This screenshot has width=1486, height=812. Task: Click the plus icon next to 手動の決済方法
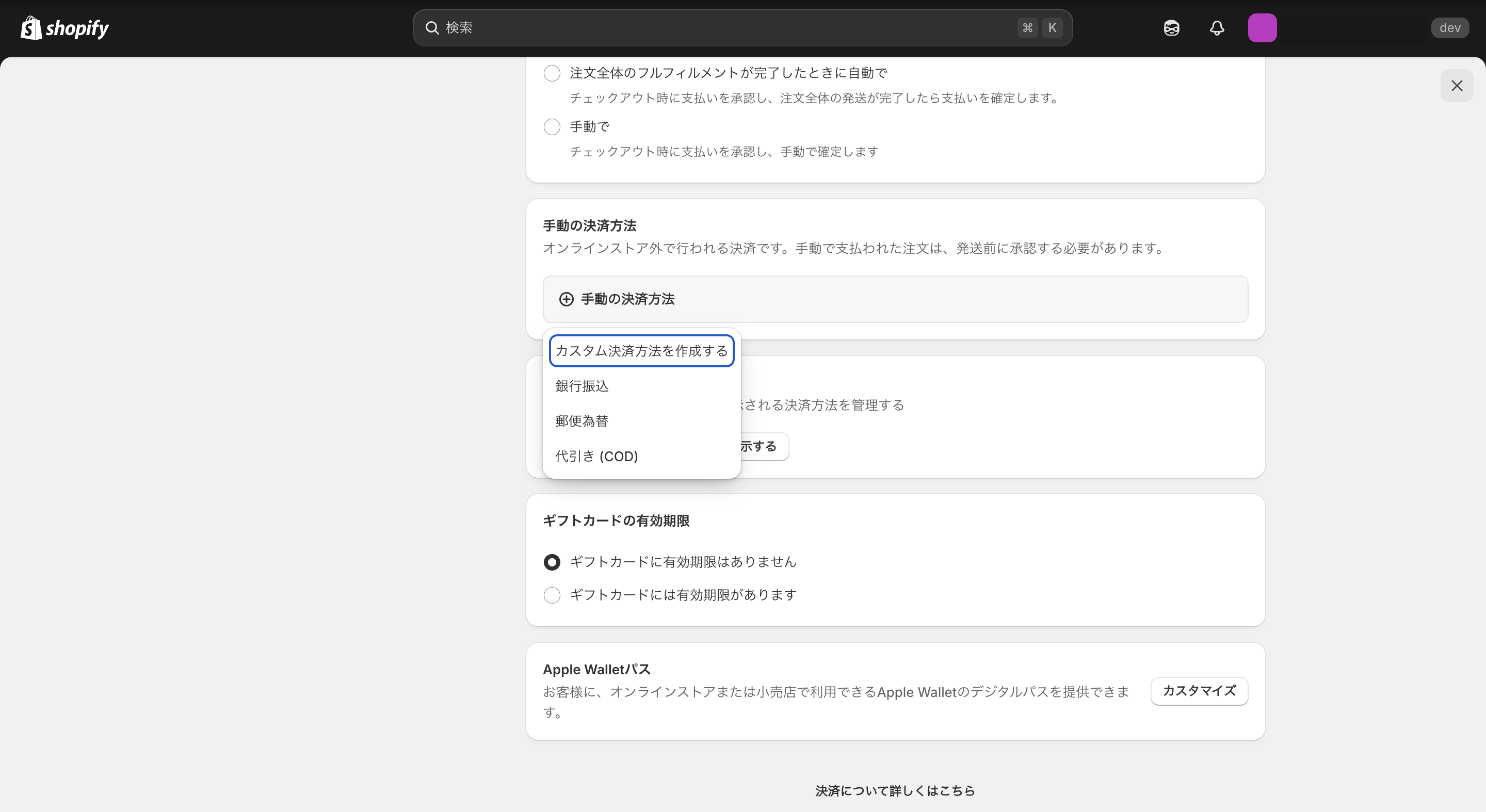coord(566,299)
